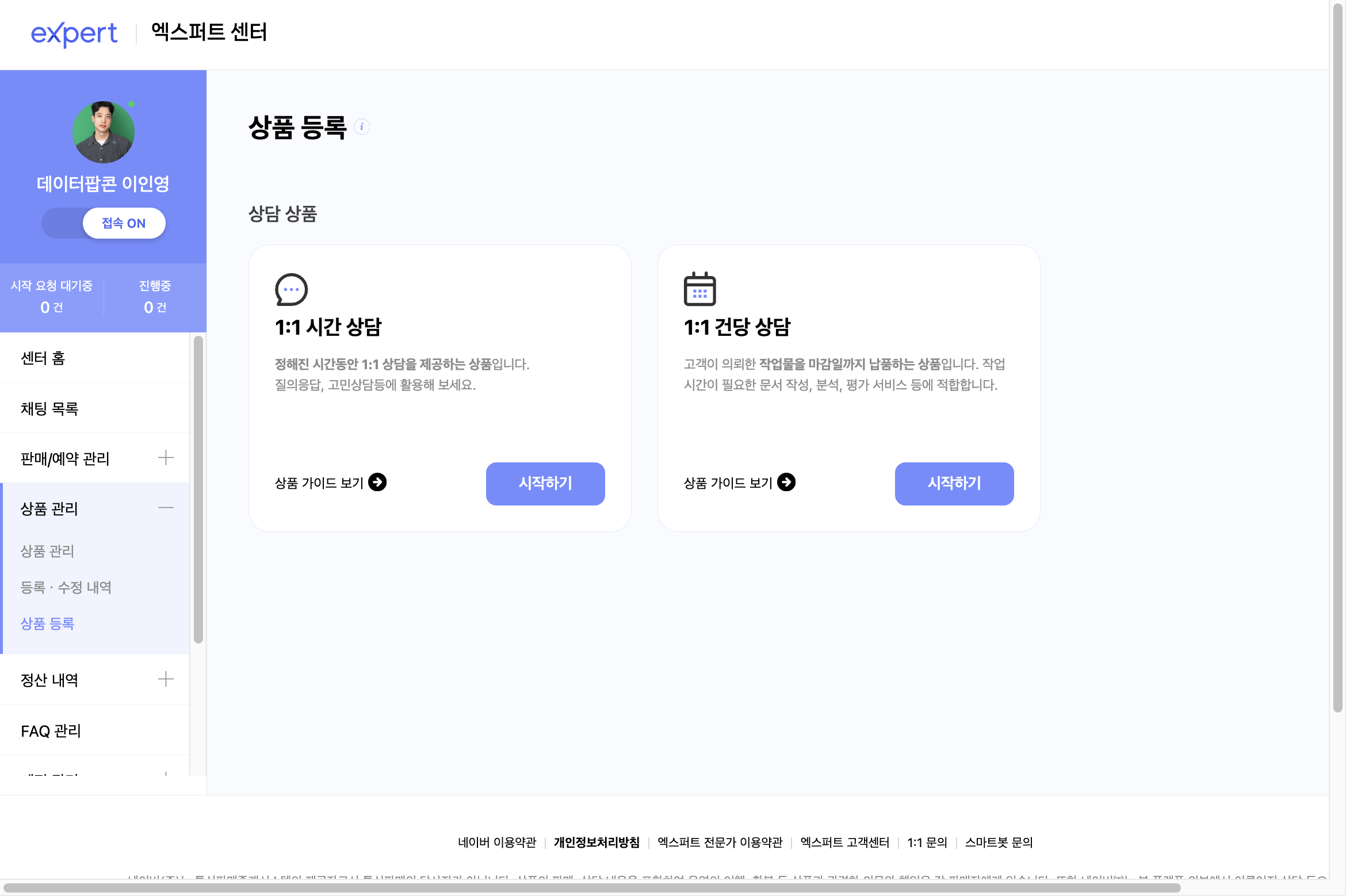The image size is (1346, 896).
Task: Select 등록 · 수정 내역 submenu item
Action: pos(66,587)
